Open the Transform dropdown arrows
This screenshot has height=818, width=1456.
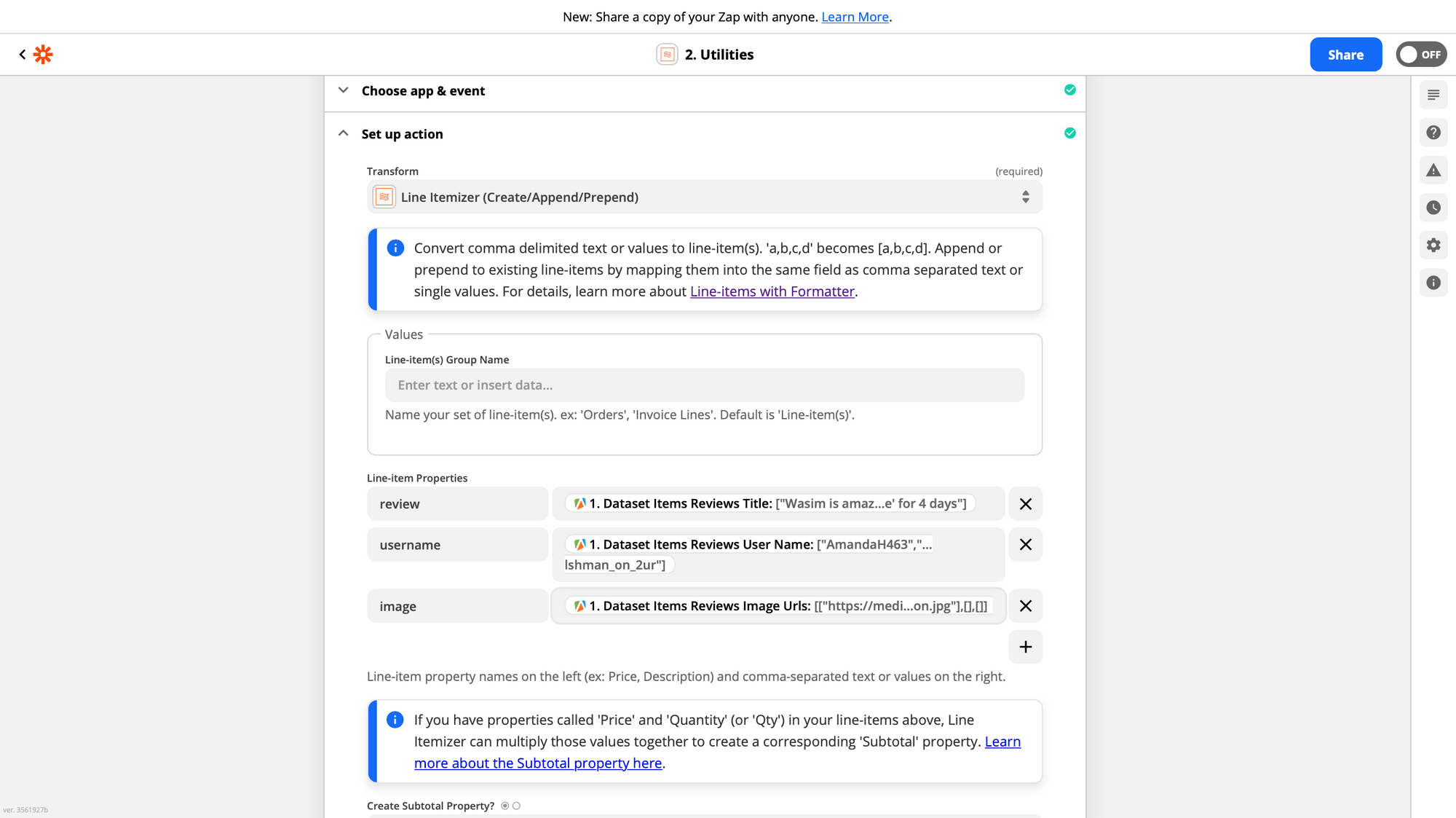1025,197
